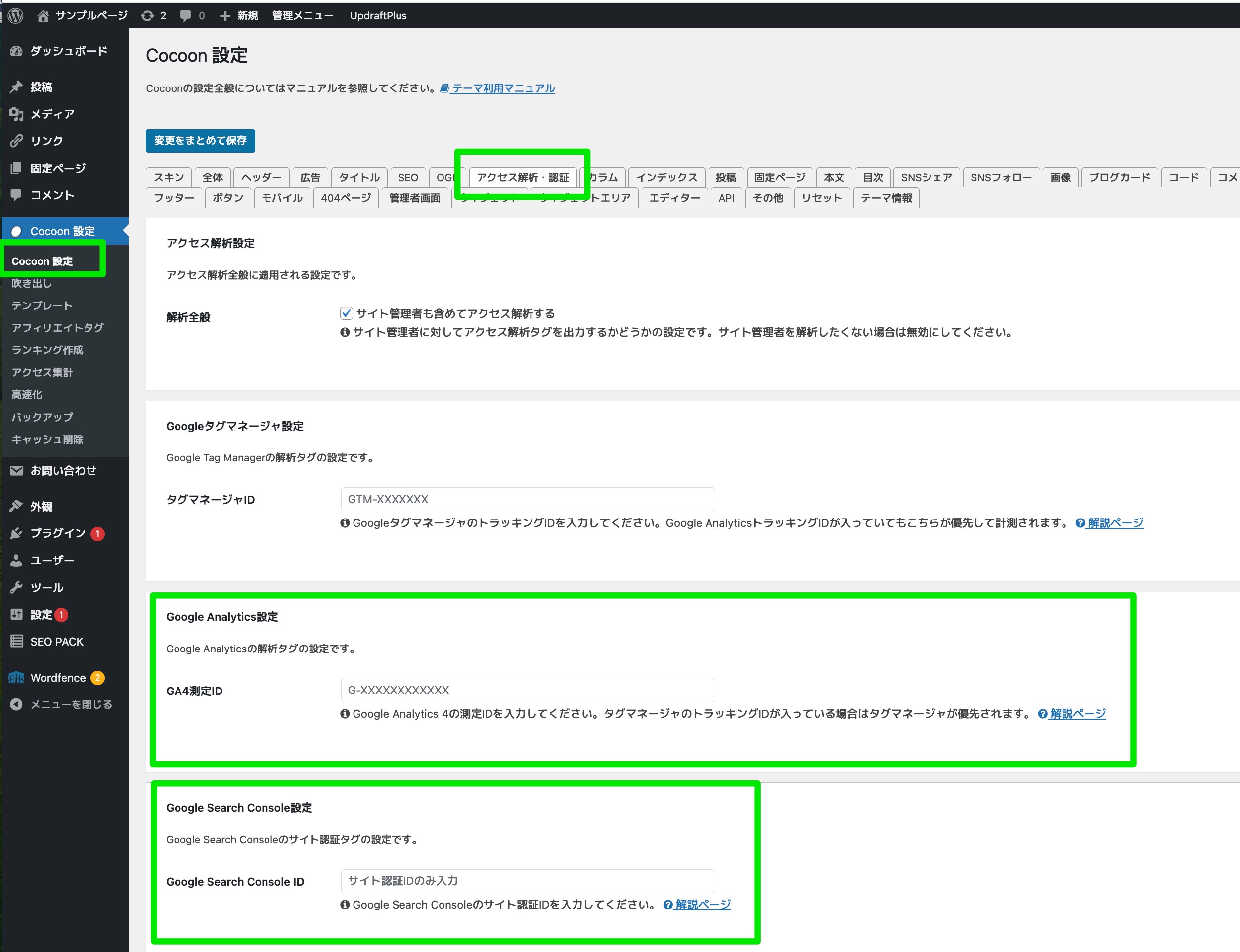
Task: Select the 広告 tab
Action: coord(310,178)
